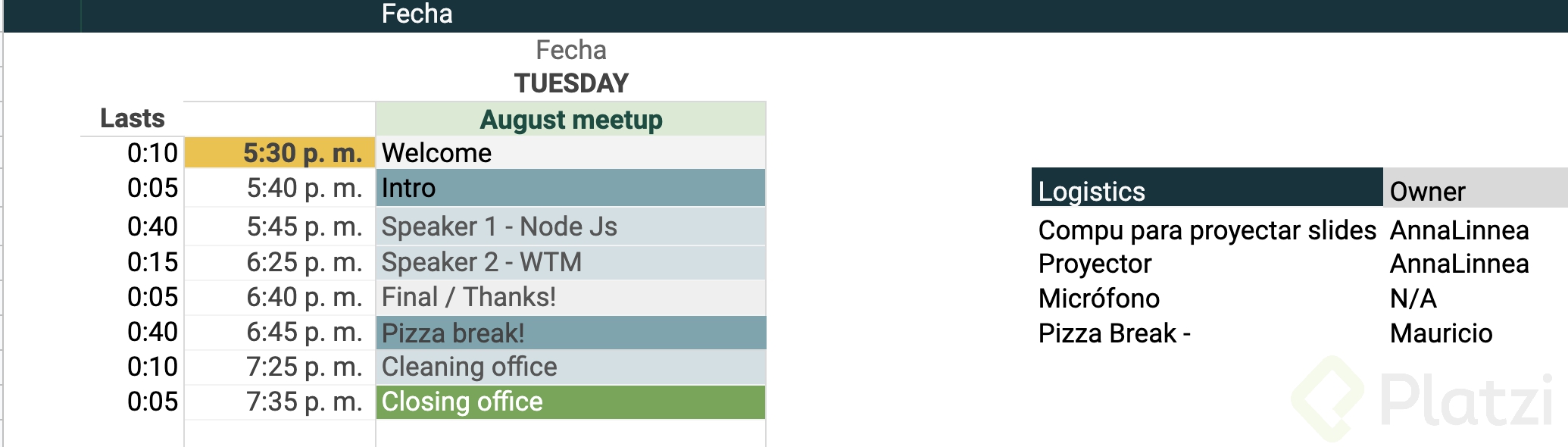Select the Pizza break! agenda cell
This screenshot has width=1568, height=447.
(x=570, y=333)
